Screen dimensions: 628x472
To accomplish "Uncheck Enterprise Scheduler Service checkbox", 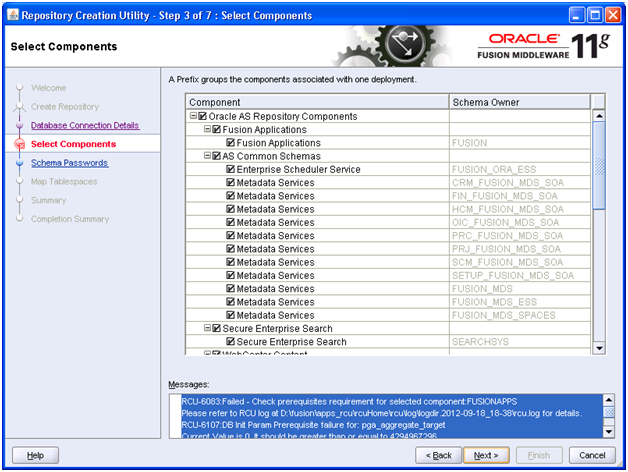I will click(x=230, y=169).
